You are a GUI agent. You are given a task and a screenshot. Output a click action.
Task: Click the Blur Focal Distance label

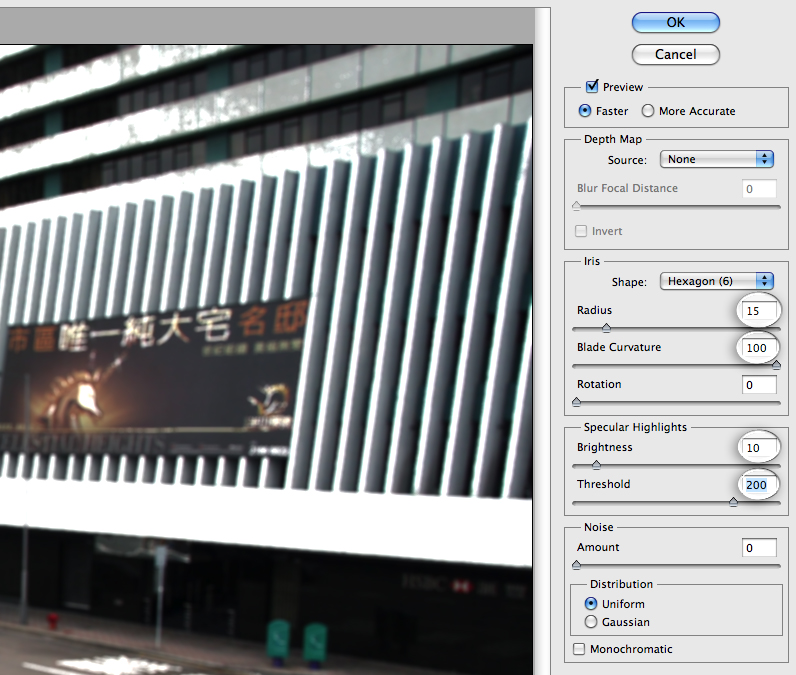pos(627,188)
